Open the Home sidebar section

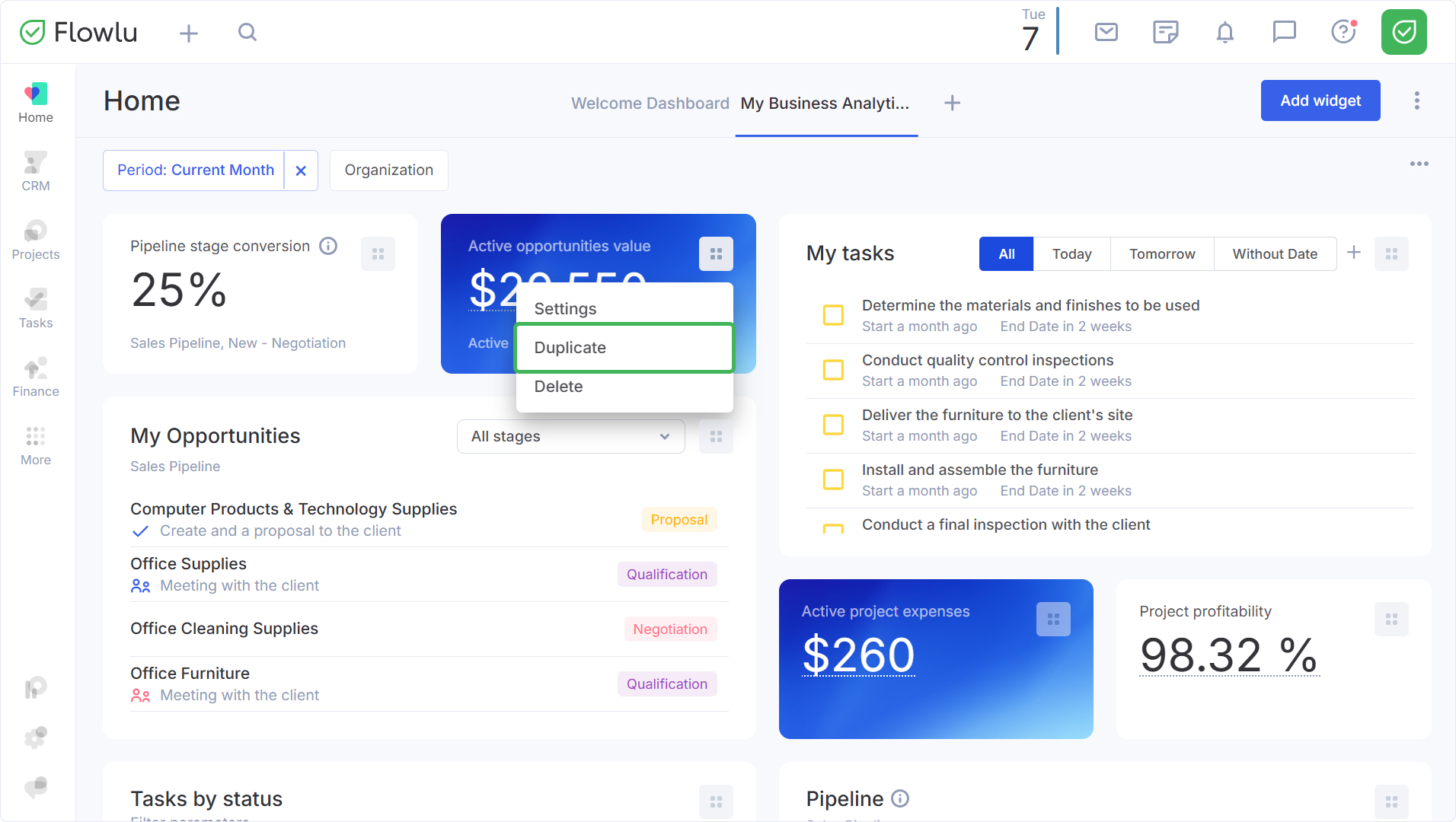36,103
